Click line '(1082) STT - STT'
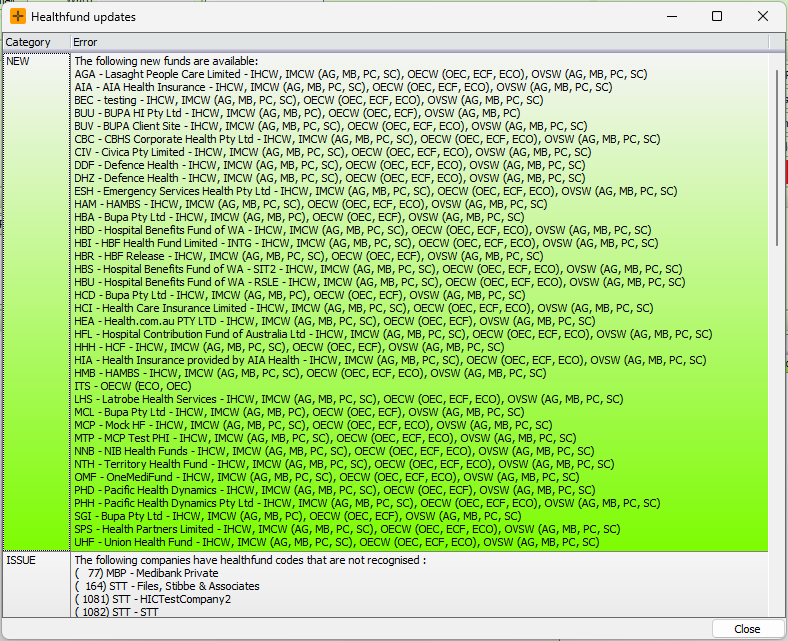The width and height of the screenshot is (788, 641). point(116,612)
